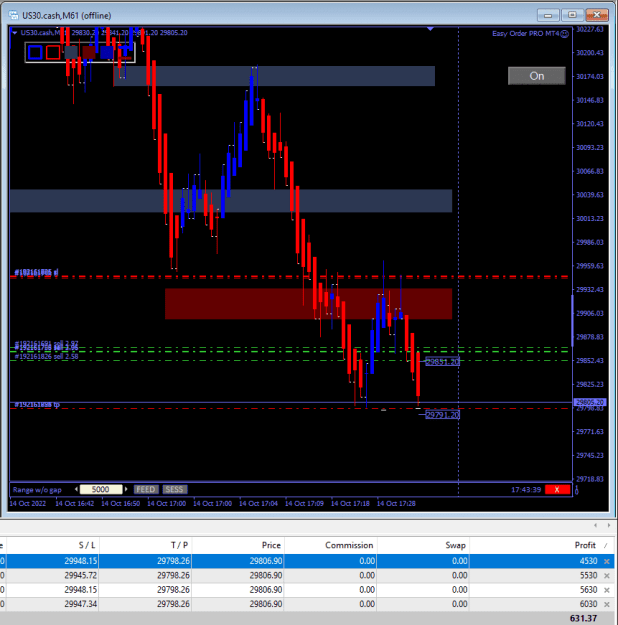Click the take profit tp line label
The width and height of the screenshot is (618, 625).
click(x=37, y=405)
